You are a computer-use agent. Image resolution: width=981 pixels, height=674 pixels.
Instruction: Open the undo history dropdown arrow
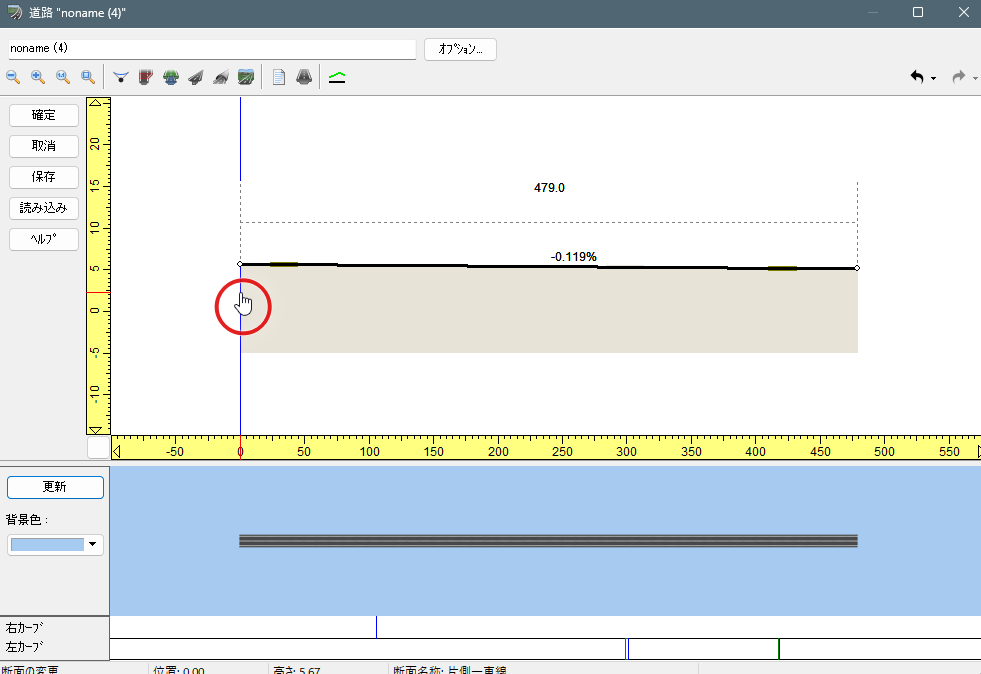pyautogui.click(x=933, y=78)
